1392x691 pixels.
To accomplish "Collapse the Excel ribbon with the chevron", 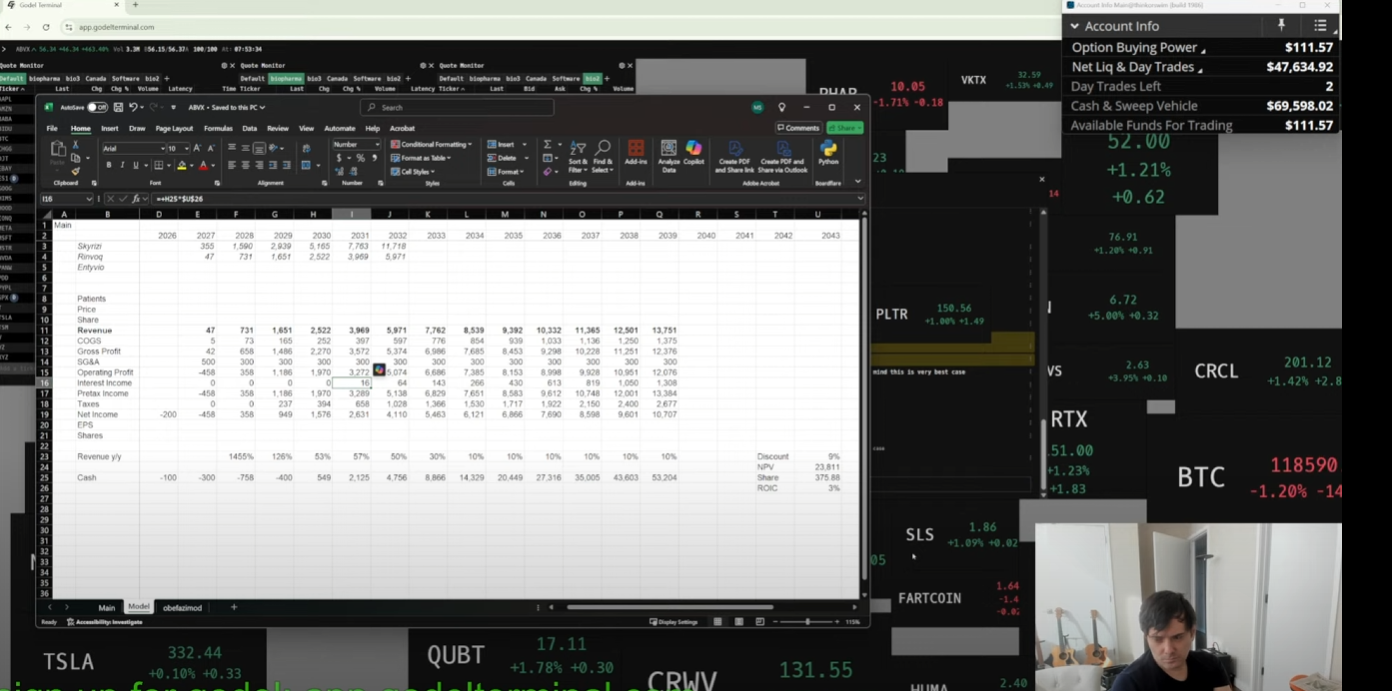I will coord(857,181).
